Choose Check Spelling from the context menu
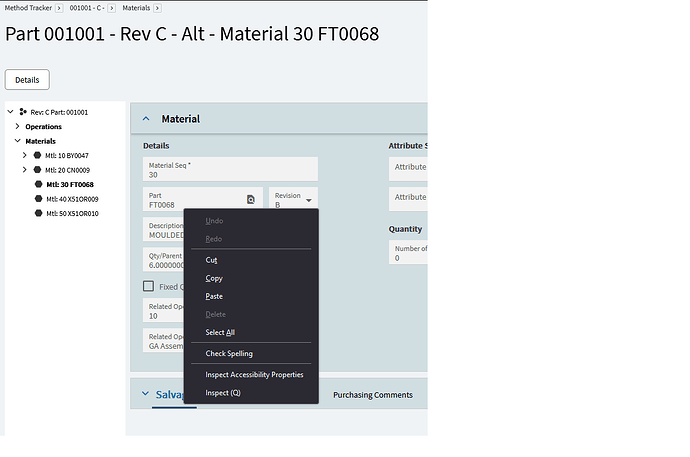 pyautogui.click(x=251, y=353)
